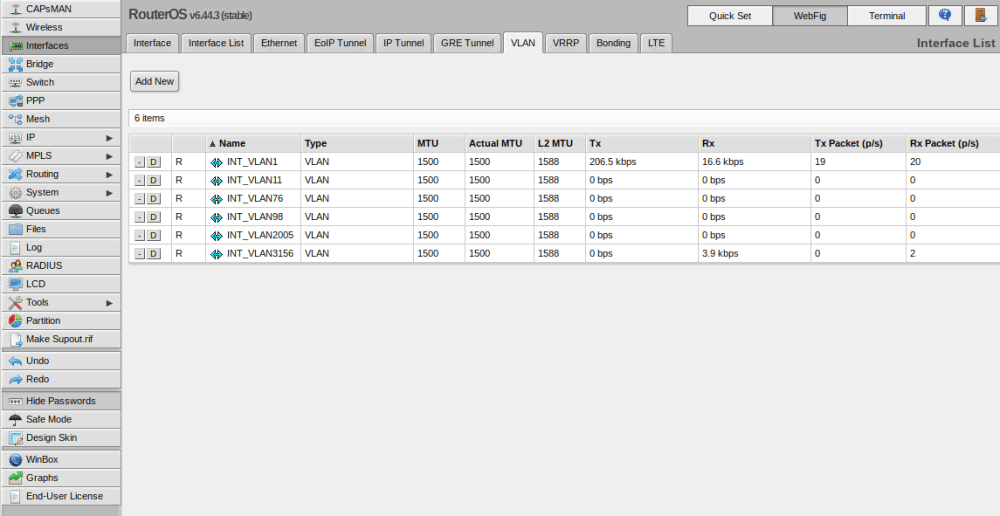Remove INT_VLAN2005 with minus button
The height and width of the screenshot is (516, 1000).
pos(140,235)
